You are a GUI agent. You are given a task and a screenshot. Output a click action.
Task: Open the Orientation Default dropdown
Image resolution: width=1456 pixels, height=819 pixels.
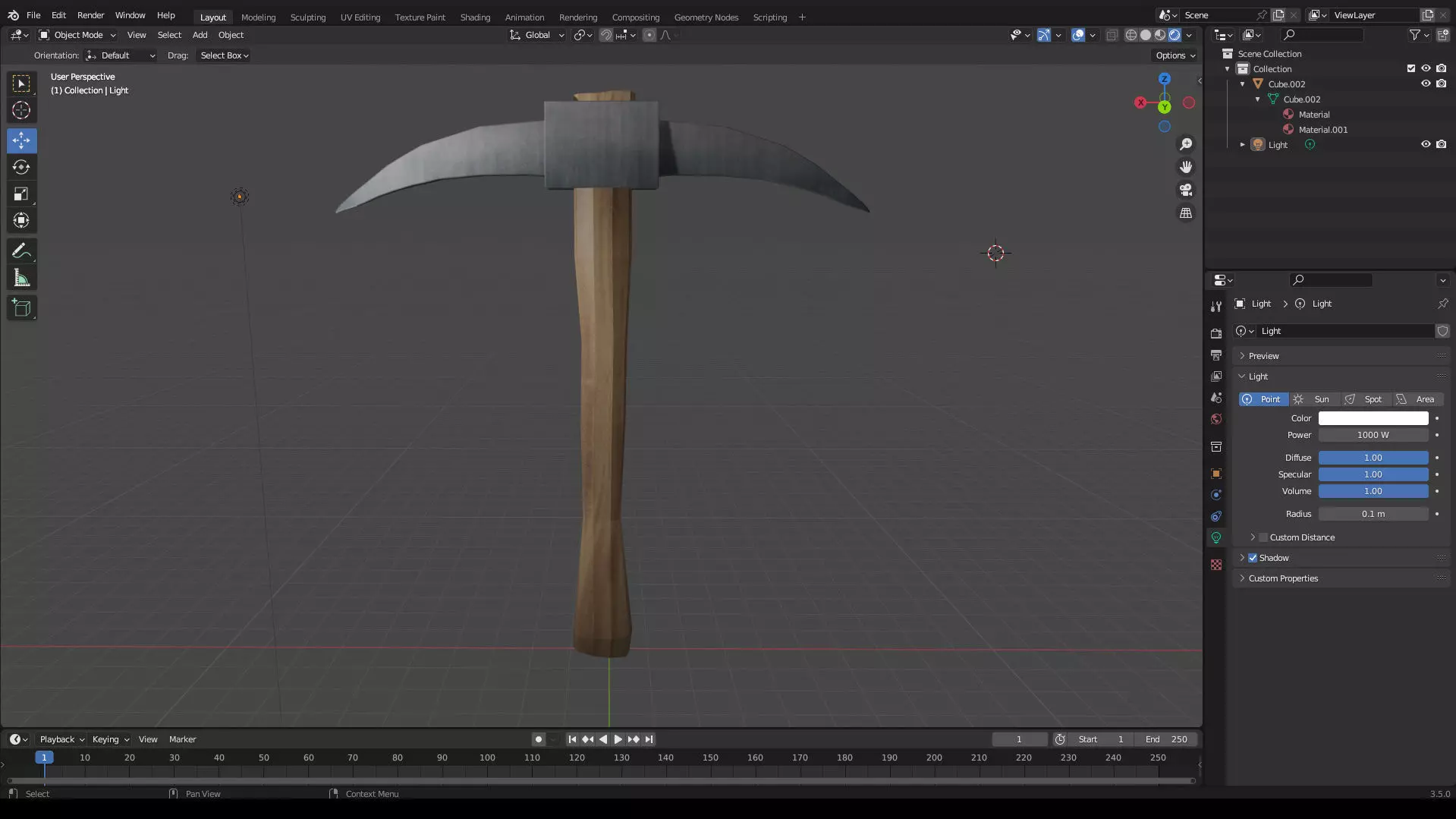click(x=121, y=55)
